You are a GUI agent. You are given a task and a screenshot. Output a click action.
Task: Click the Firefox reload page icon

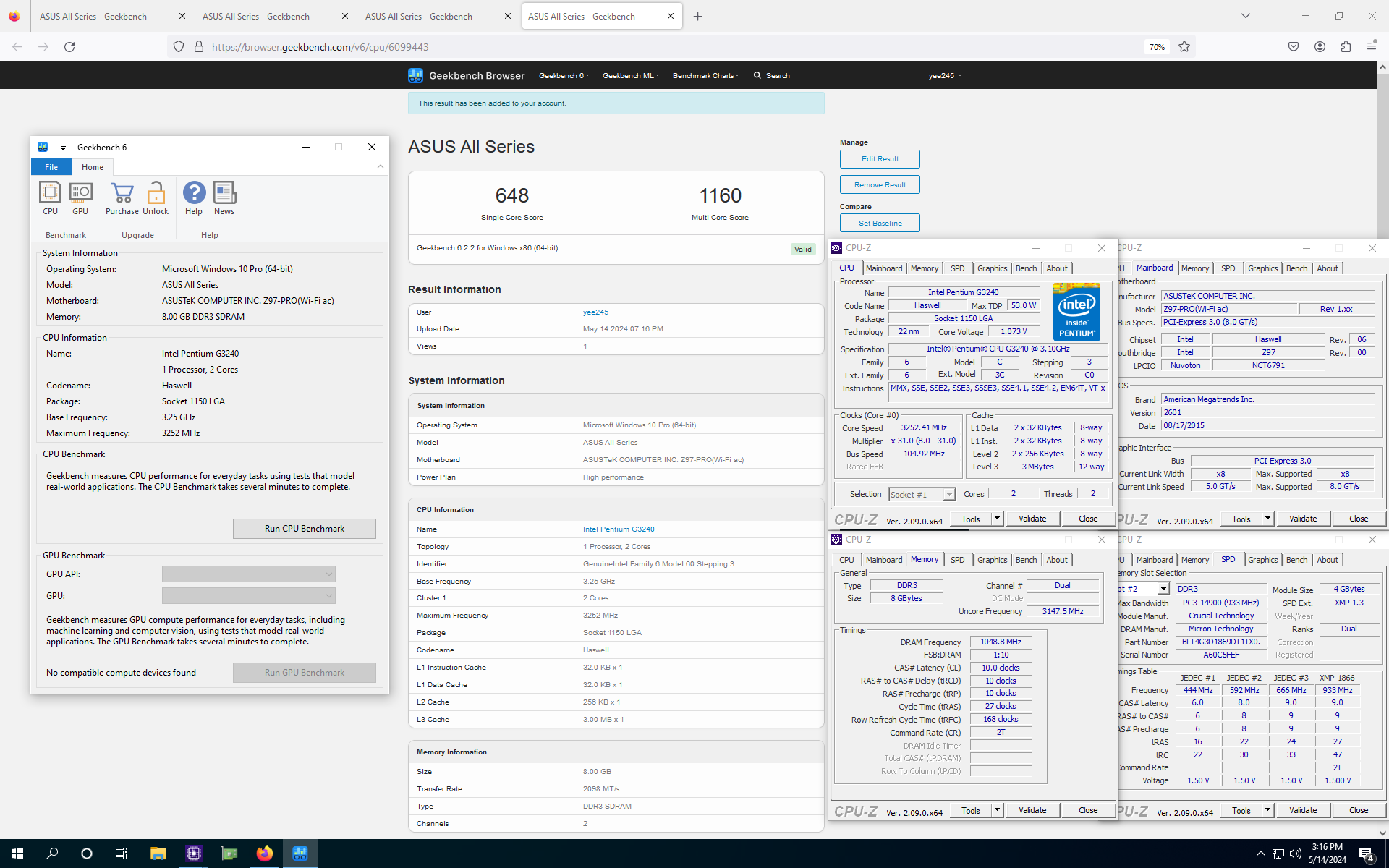tap(69, 46)
